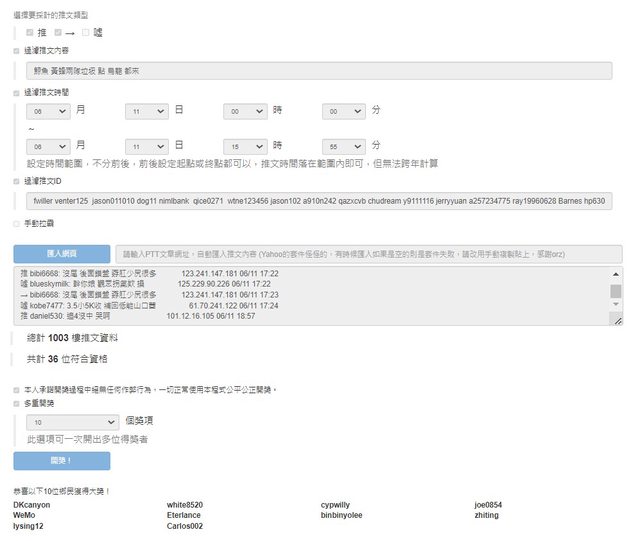
Task: Open the start month dropdown
Action: coord(48,112)
